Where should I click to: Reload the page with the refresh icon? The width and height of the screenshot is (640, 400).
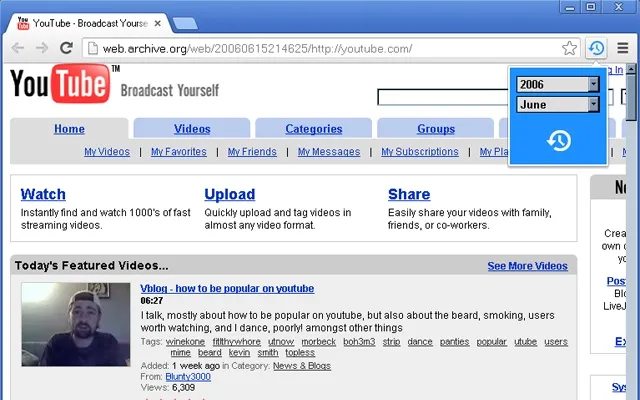click(66, 48)
